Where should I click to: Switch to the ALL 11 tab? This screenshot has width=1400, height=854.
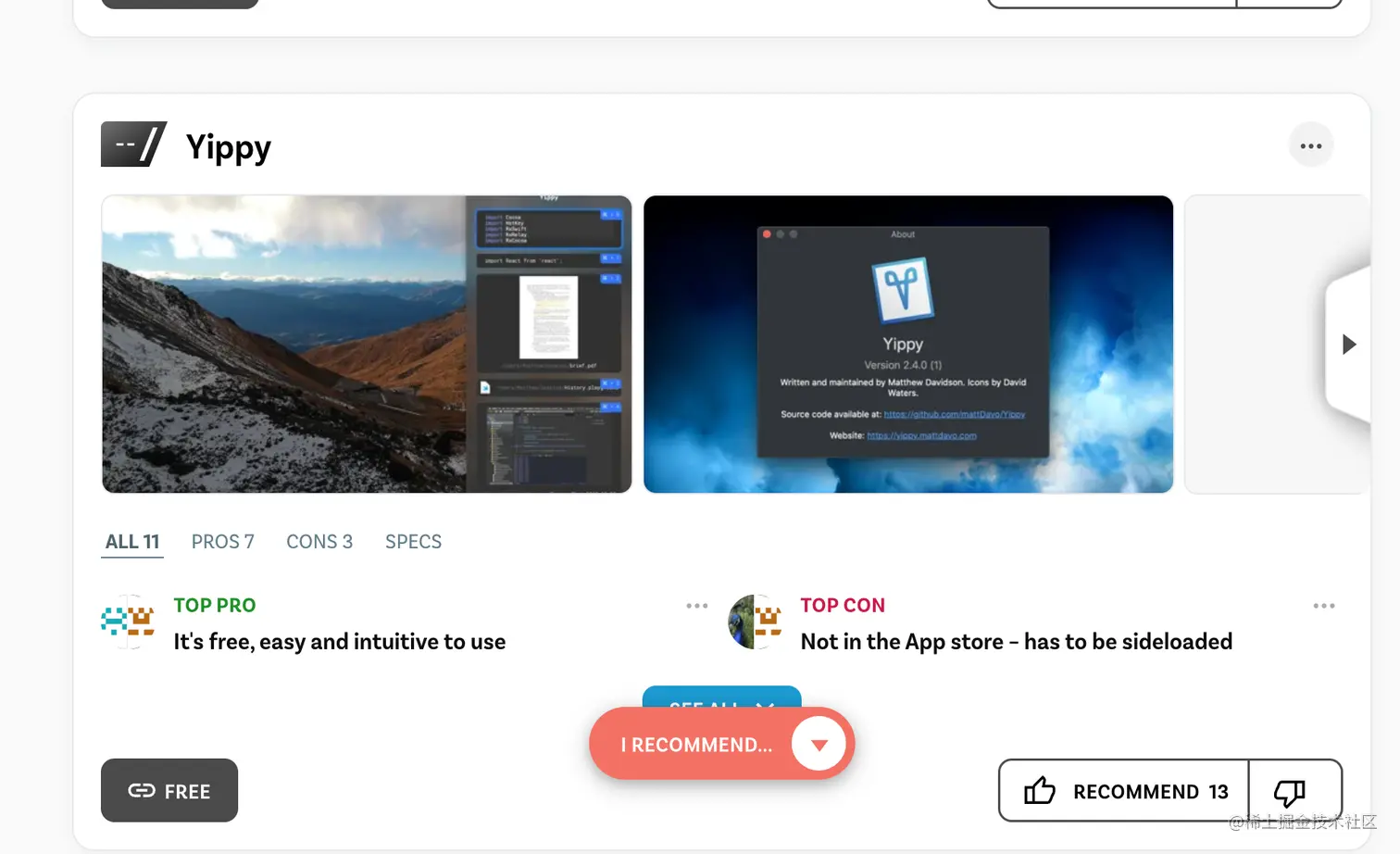132,542
